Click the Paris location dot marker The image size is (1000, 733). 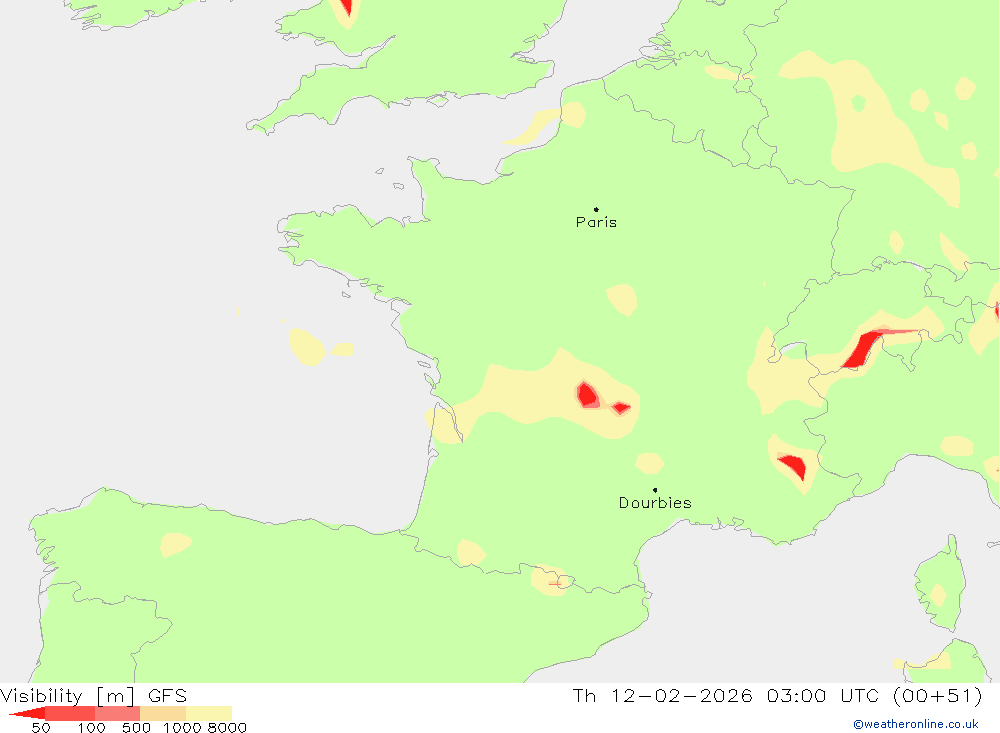(x=596, y=209)
